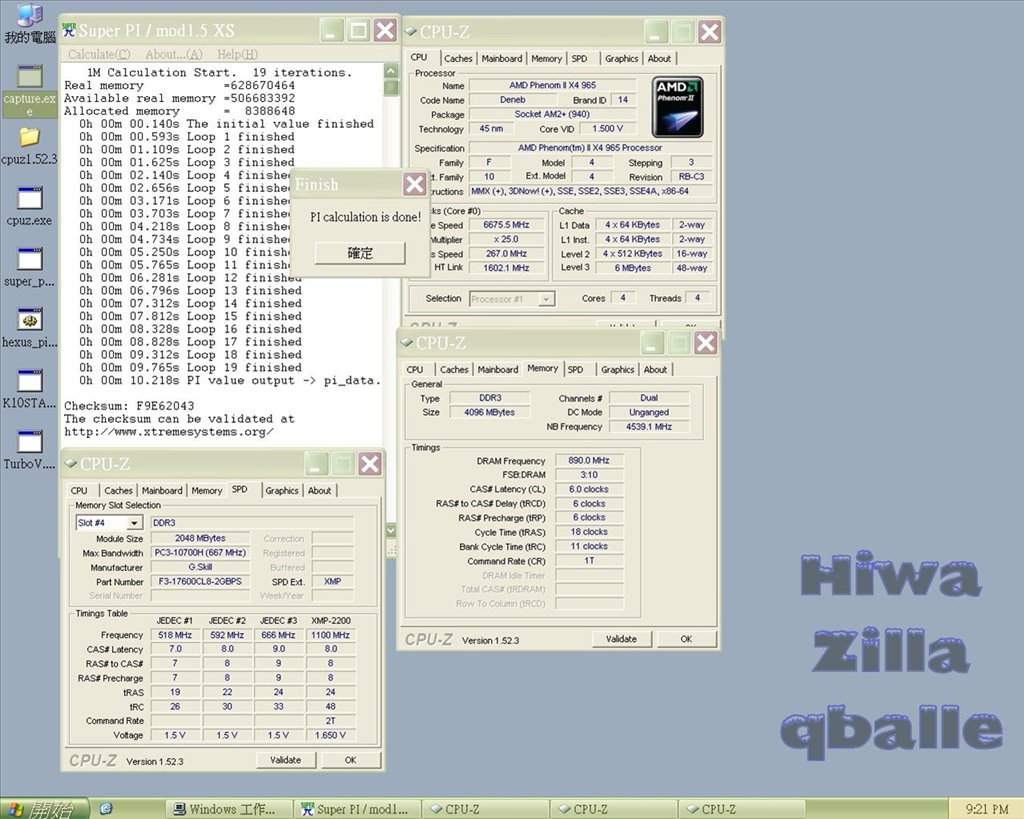This screenshot has height=819, width=1024.
Task: Open the Help(H) menu in Super PI
Action: tap(237, 54)
